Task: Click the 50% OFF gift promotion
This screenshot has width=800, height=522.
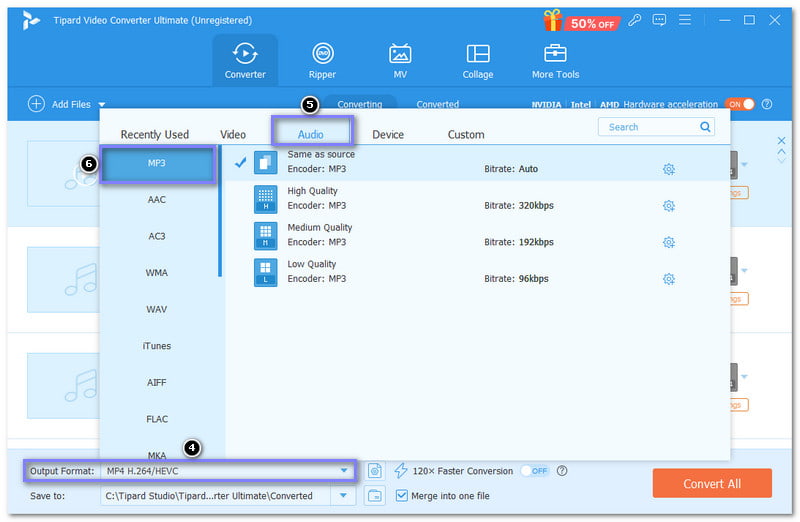Action: click(x=581, y=21)
